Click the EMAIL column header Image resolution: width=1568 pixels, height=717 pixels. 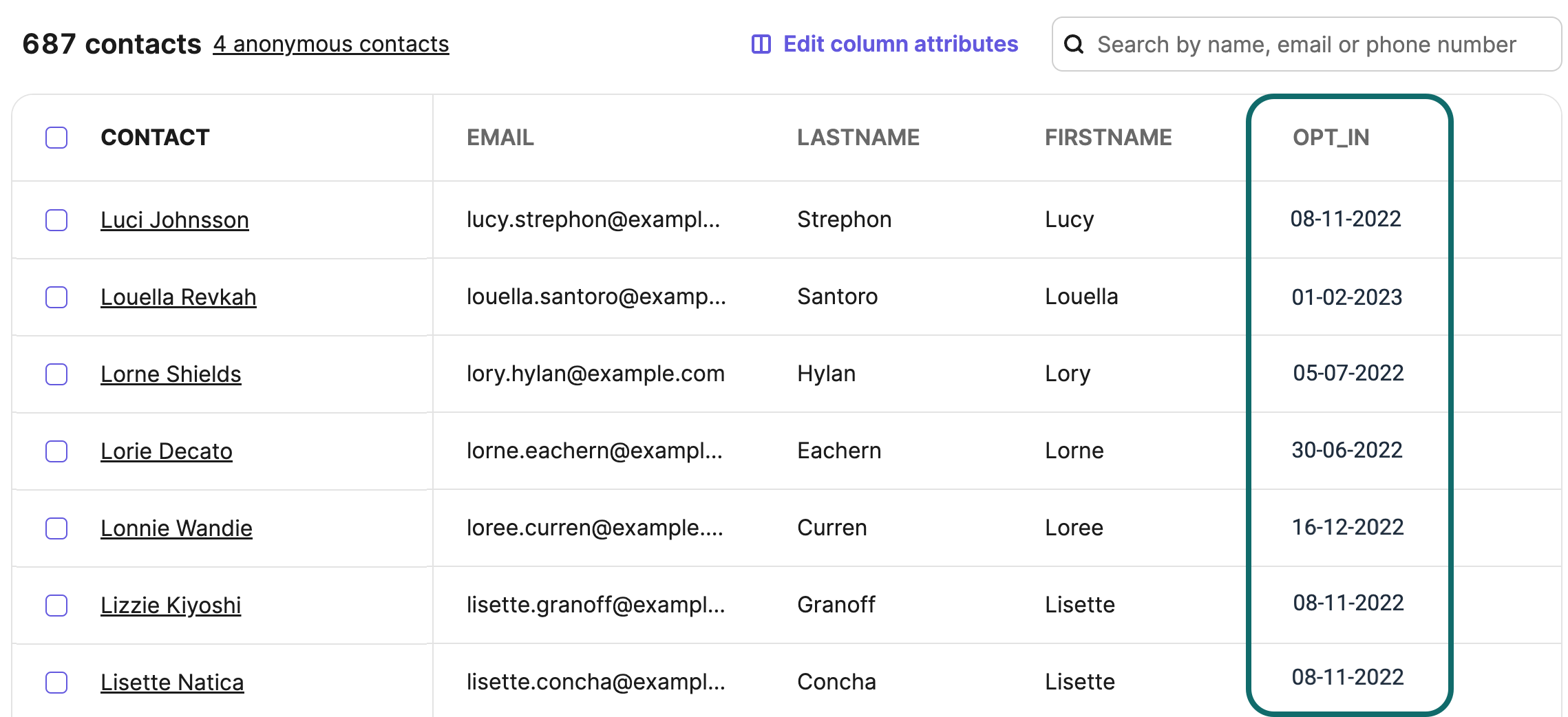(x=500, y=138)
